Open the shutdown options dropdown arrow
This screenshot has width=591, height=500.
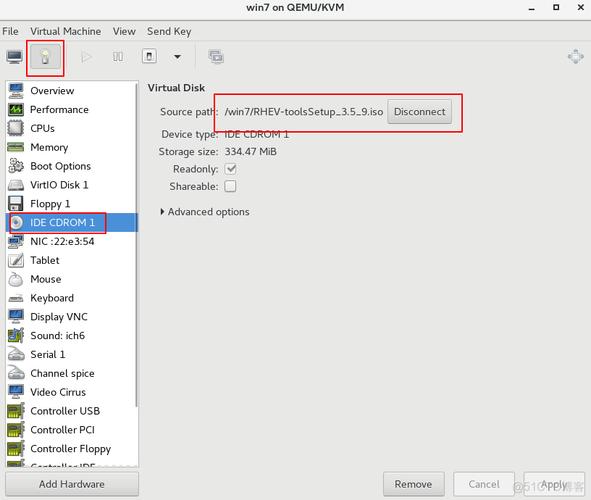point(177,57)
